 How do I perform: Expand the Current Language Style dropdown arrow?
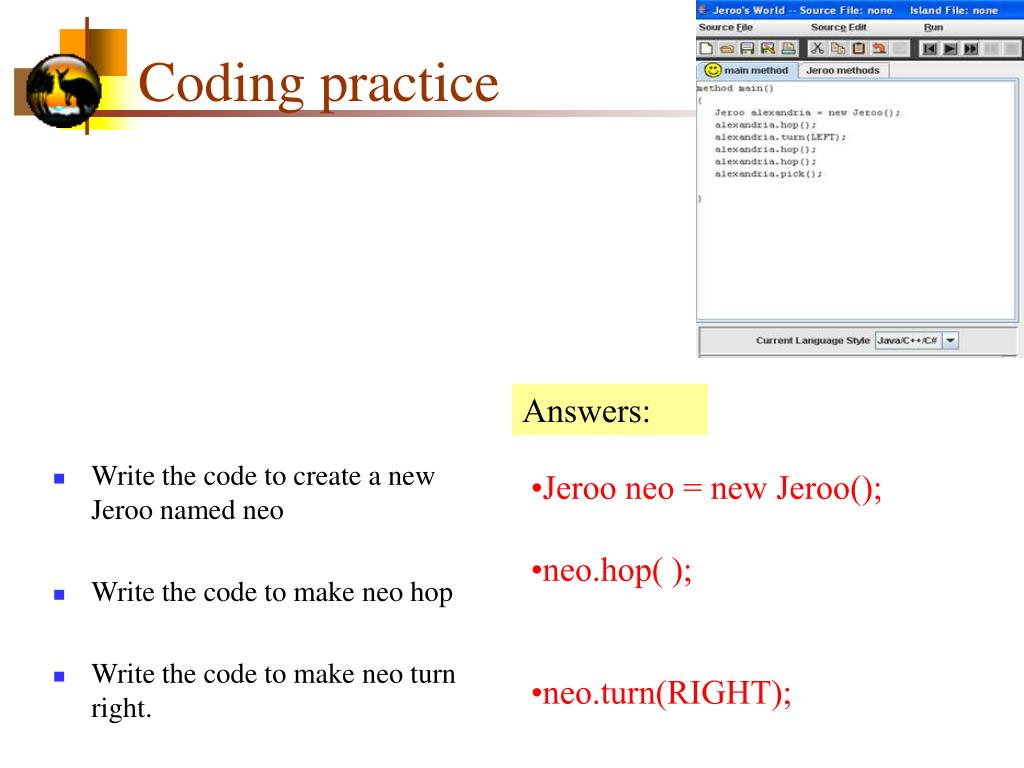(x=950, y=340)
